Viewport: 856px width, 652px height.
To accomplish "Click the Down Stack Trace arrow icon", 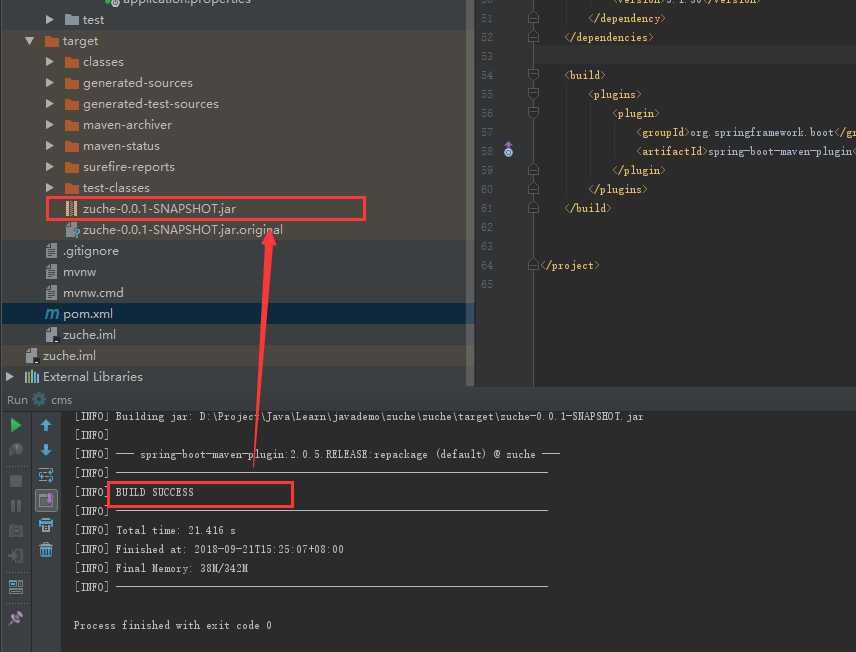I will coord(46,449).
